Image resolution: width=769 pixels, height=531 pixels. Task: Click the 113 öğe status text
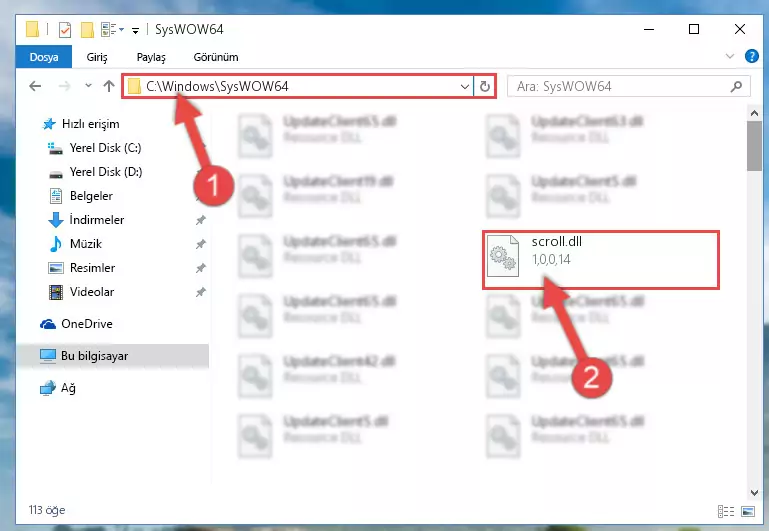pos(47,510)
